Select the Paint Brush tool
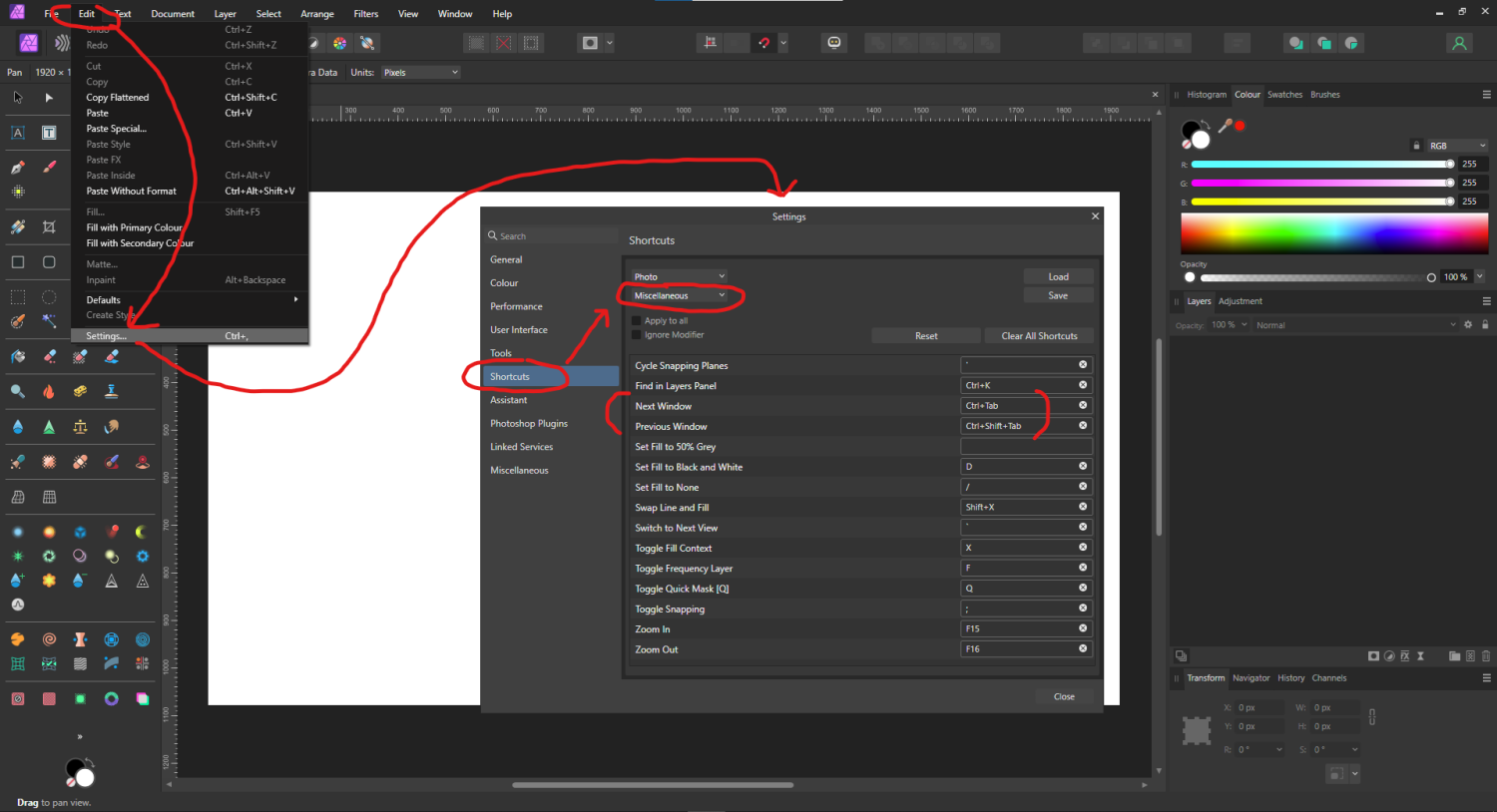Image resolution: width=1497 pixels, height=812 pixels. (x=49, y=168)
